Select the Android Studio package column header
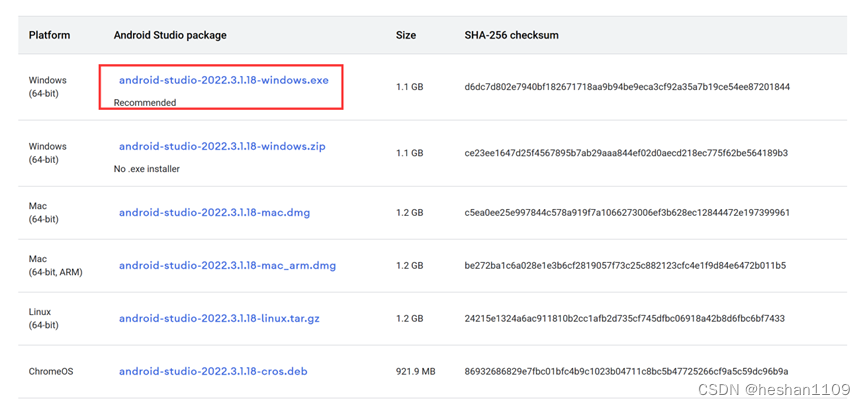The width and height of the screenshot is (865, 405). 170,35
